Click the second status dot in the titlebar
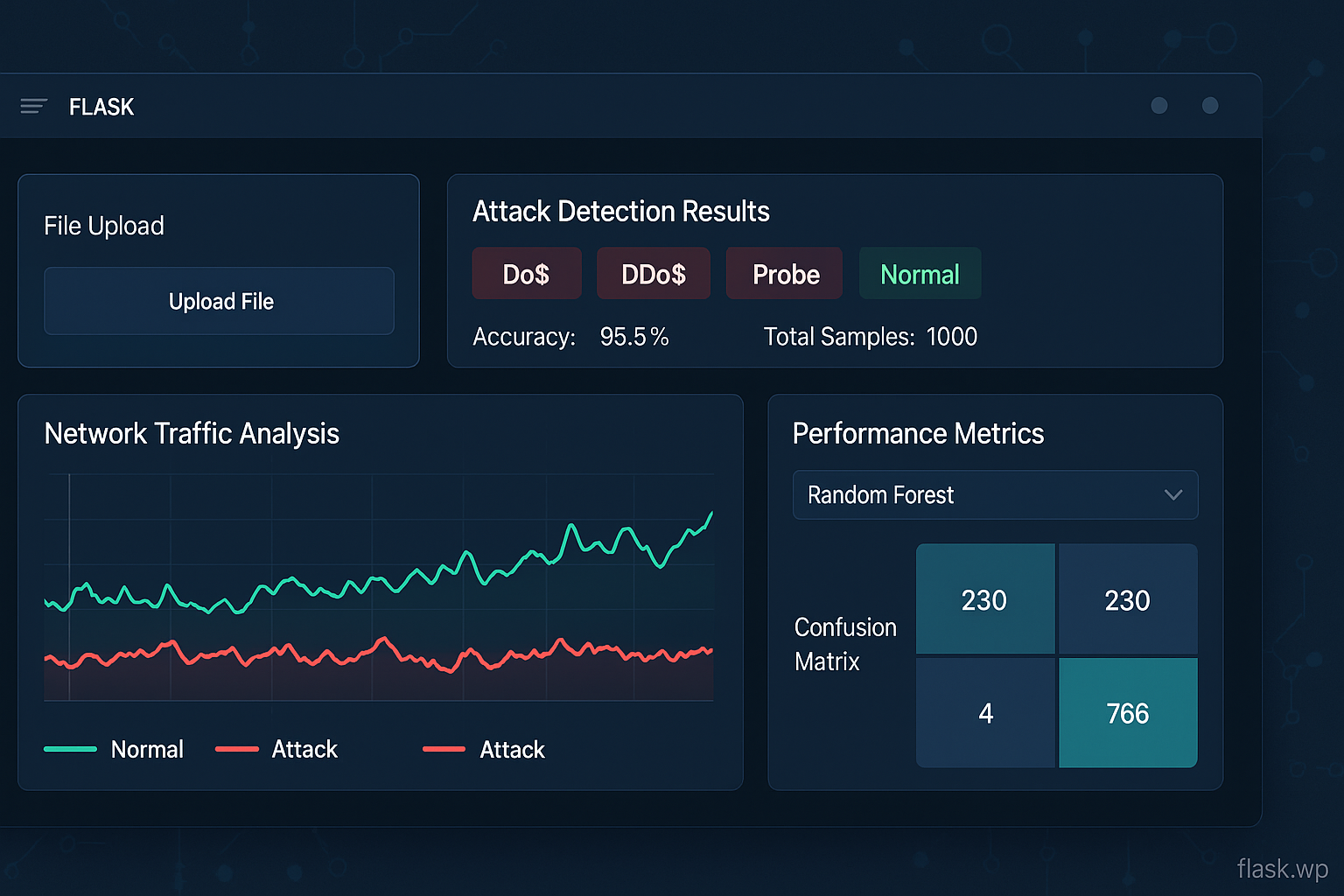 coord(1210,106)
